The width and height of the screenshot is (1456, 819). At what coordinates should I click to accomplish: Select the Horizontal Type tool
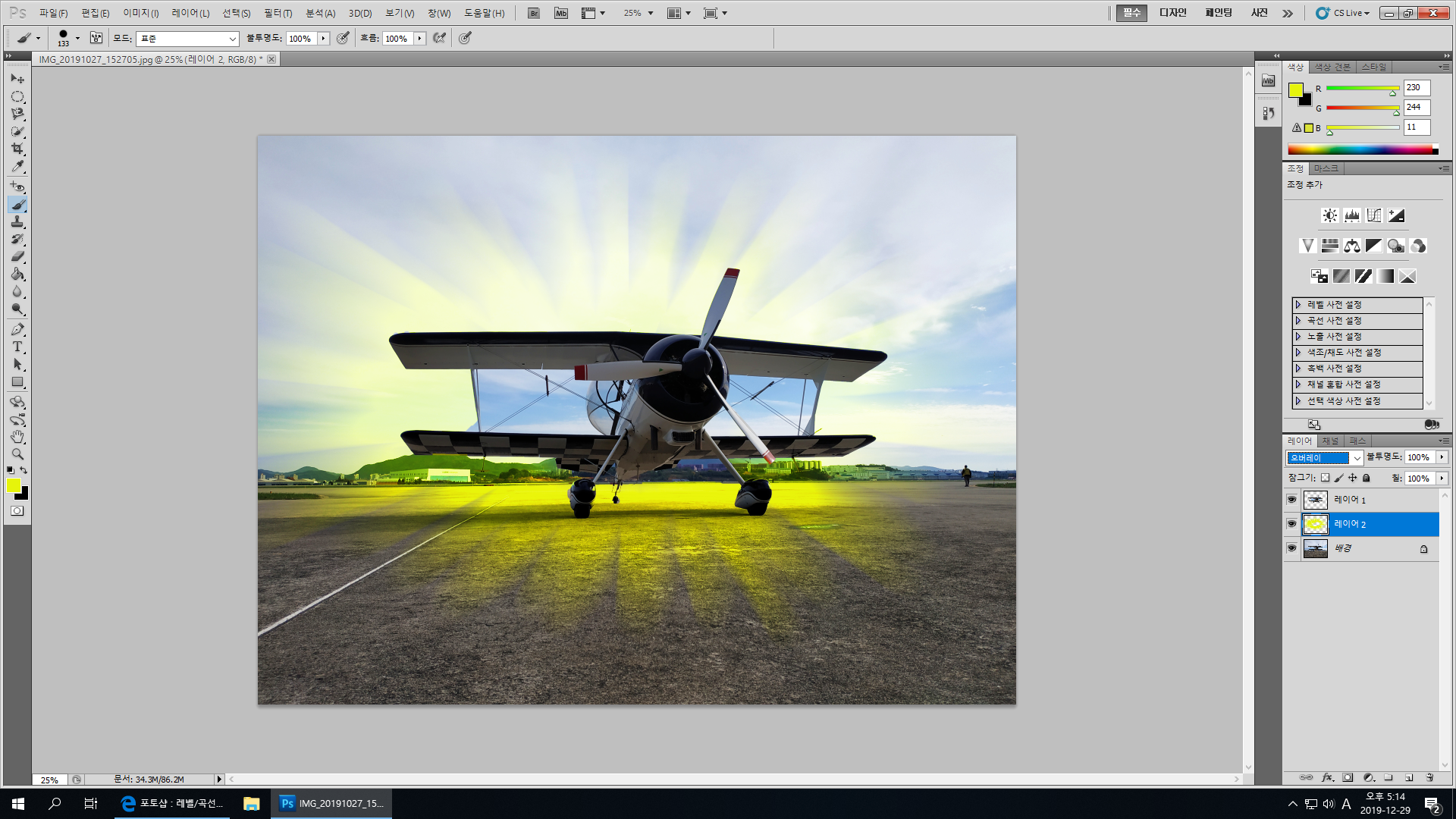[x=17, y=347]
